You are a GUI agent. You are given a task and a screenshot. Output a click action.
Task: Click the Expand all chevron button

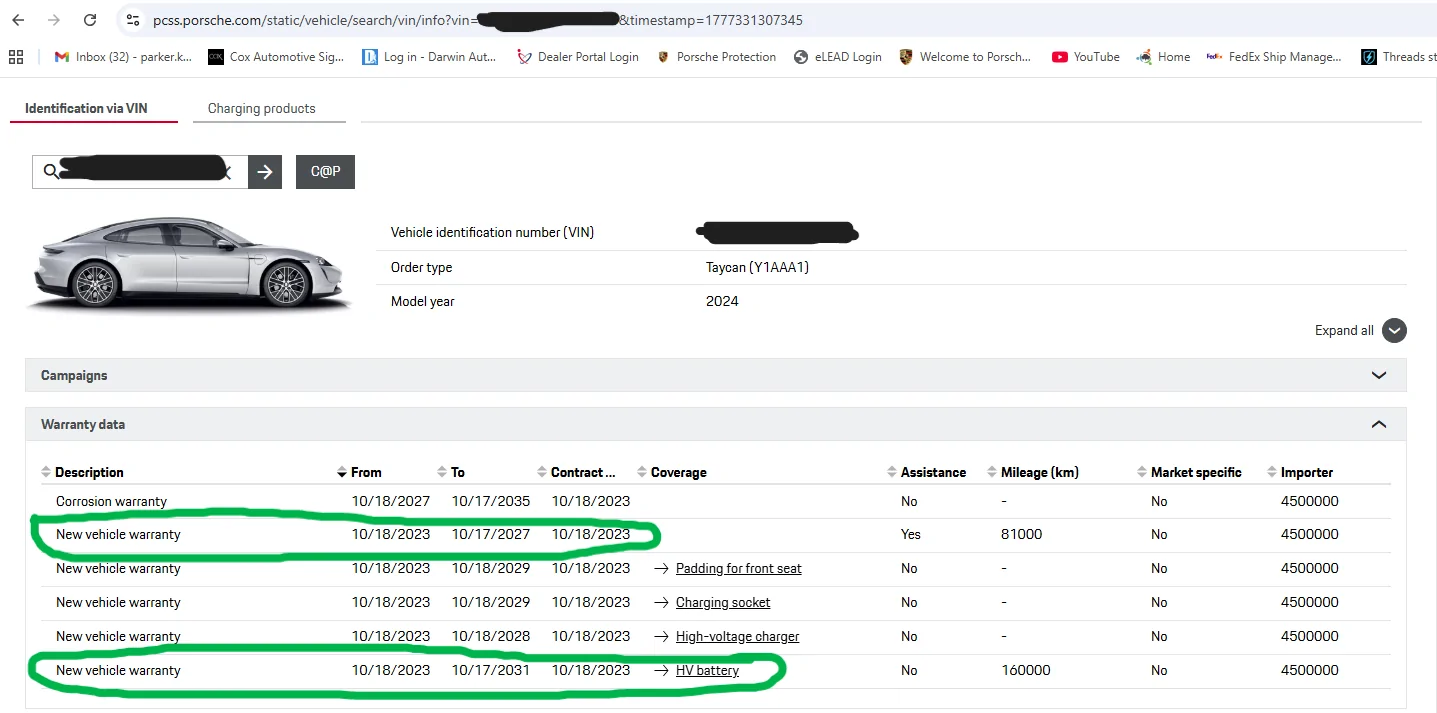[1394, 331]
